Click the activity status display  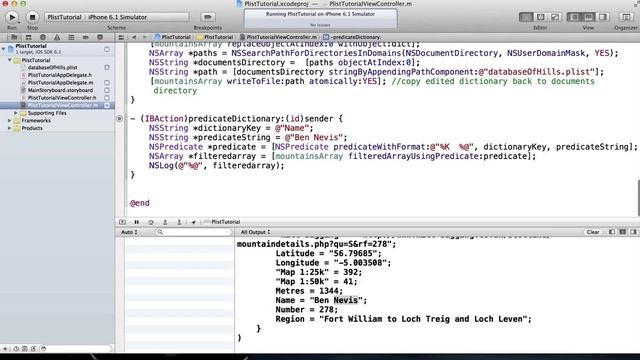320,19
